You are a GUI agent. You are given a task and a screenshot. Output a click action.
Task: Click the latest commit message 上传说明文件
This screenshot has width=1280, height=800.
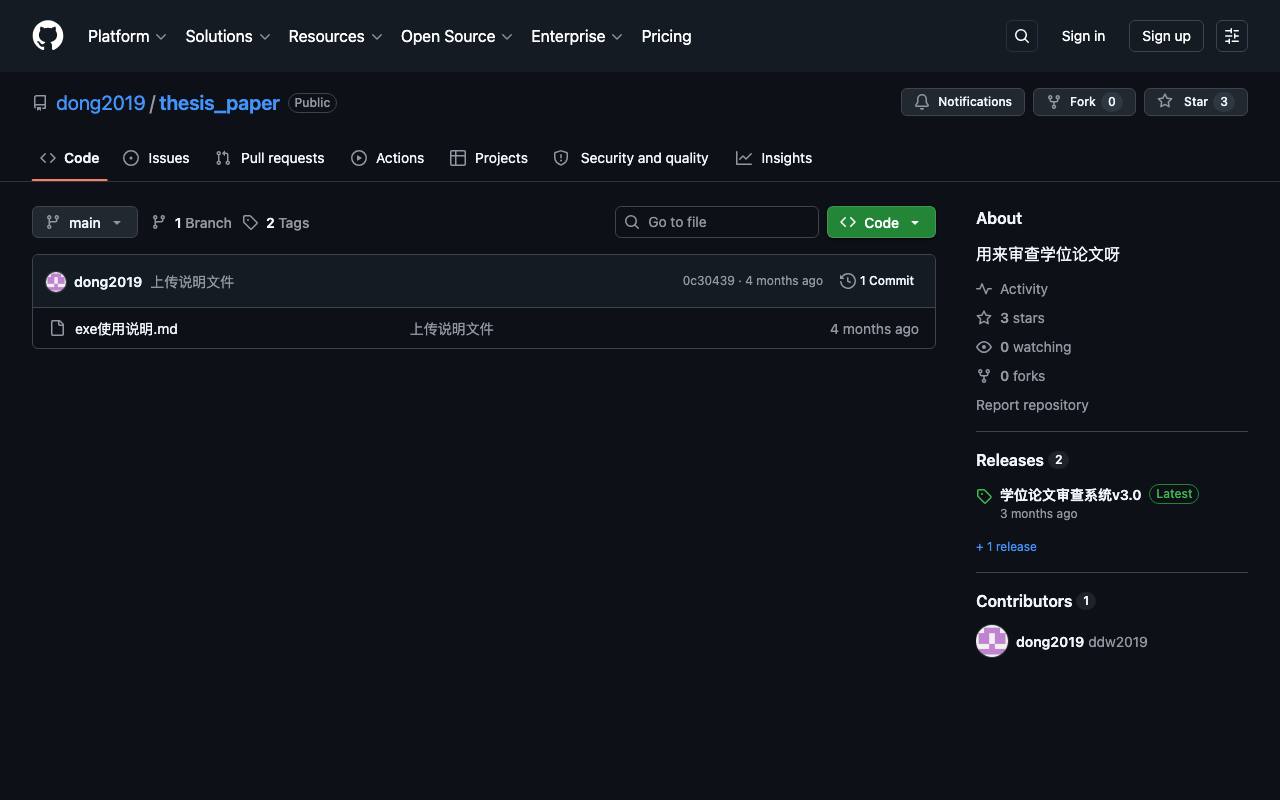tap(192, 282)
